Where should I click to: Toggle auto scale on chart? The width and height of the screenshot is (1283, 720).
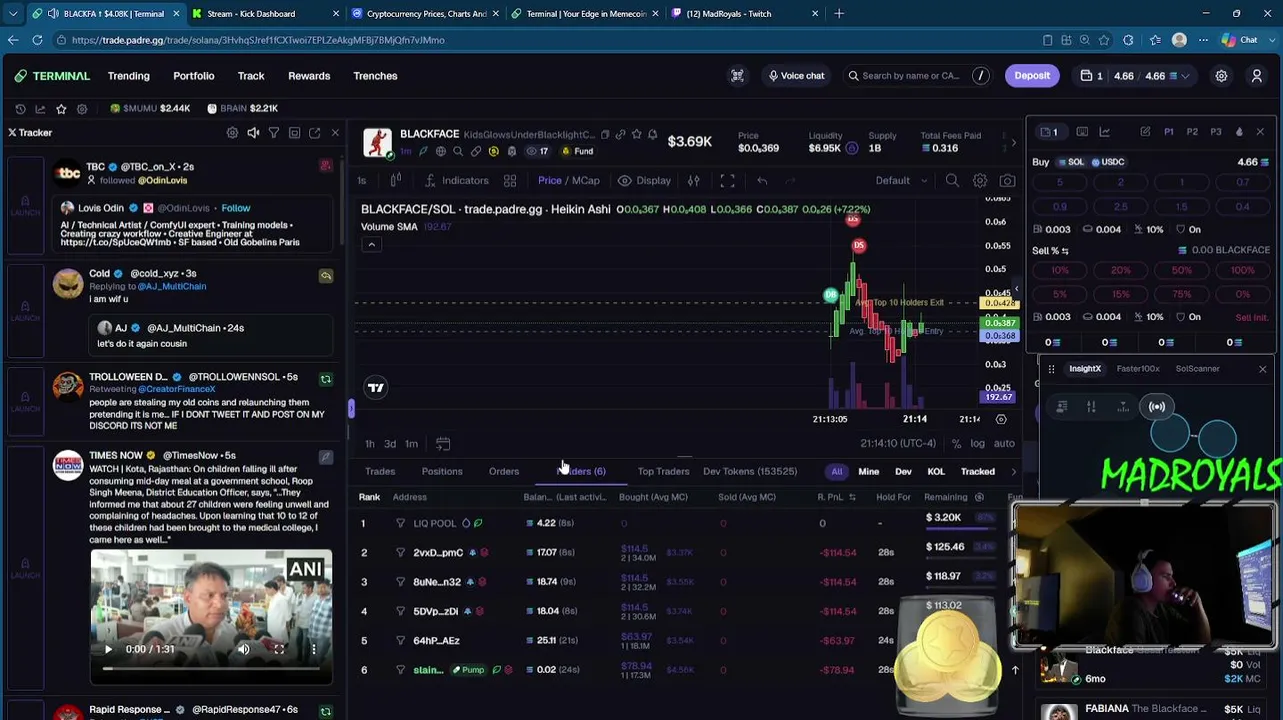click(1004, 444)
